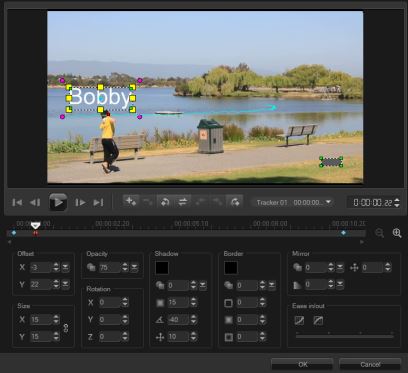408x373 pixels.
Task: Step to the previous frame
Action: tap(35, 202)
